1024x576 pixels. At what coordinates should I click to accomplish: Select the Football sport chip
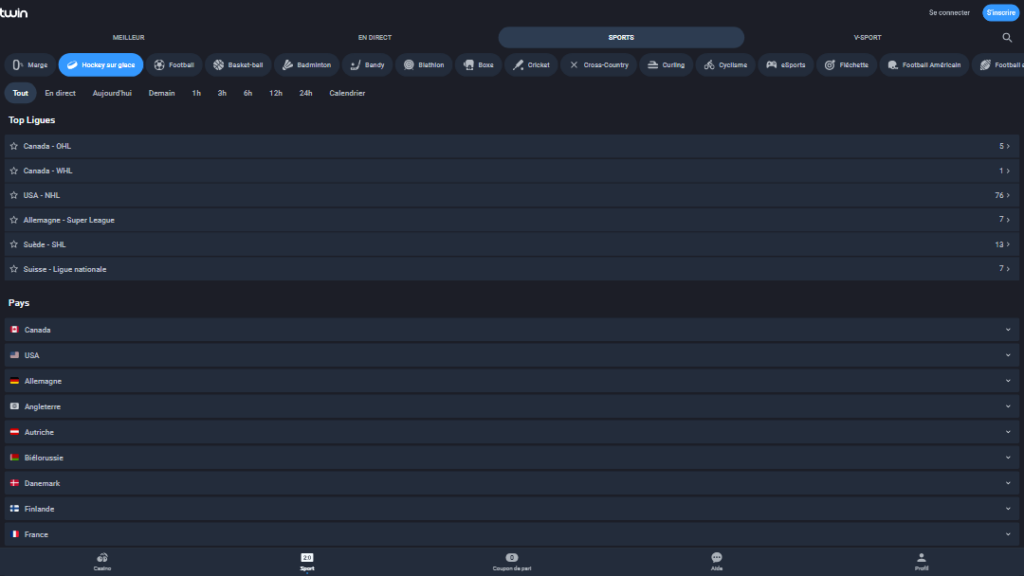tap(174, 65)
